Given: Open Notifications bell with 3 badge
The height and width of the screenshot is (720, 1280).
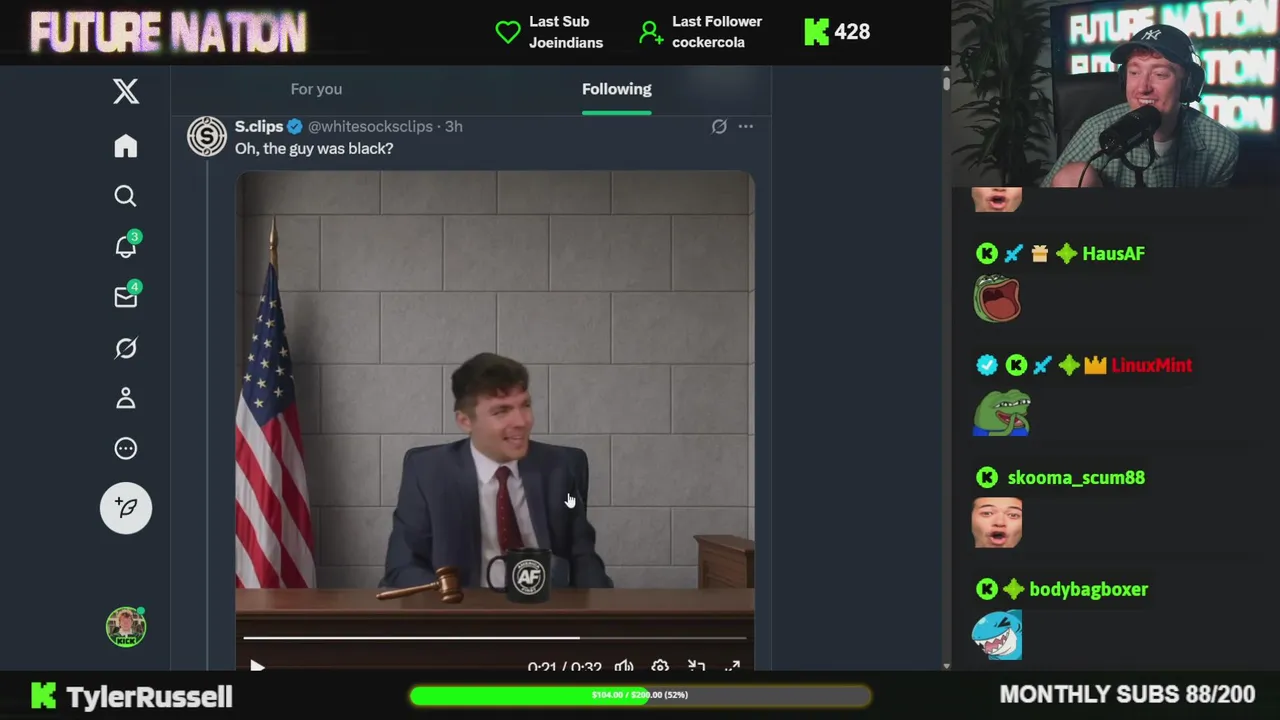Looking at the screenshot, I should tap(126, 246).
